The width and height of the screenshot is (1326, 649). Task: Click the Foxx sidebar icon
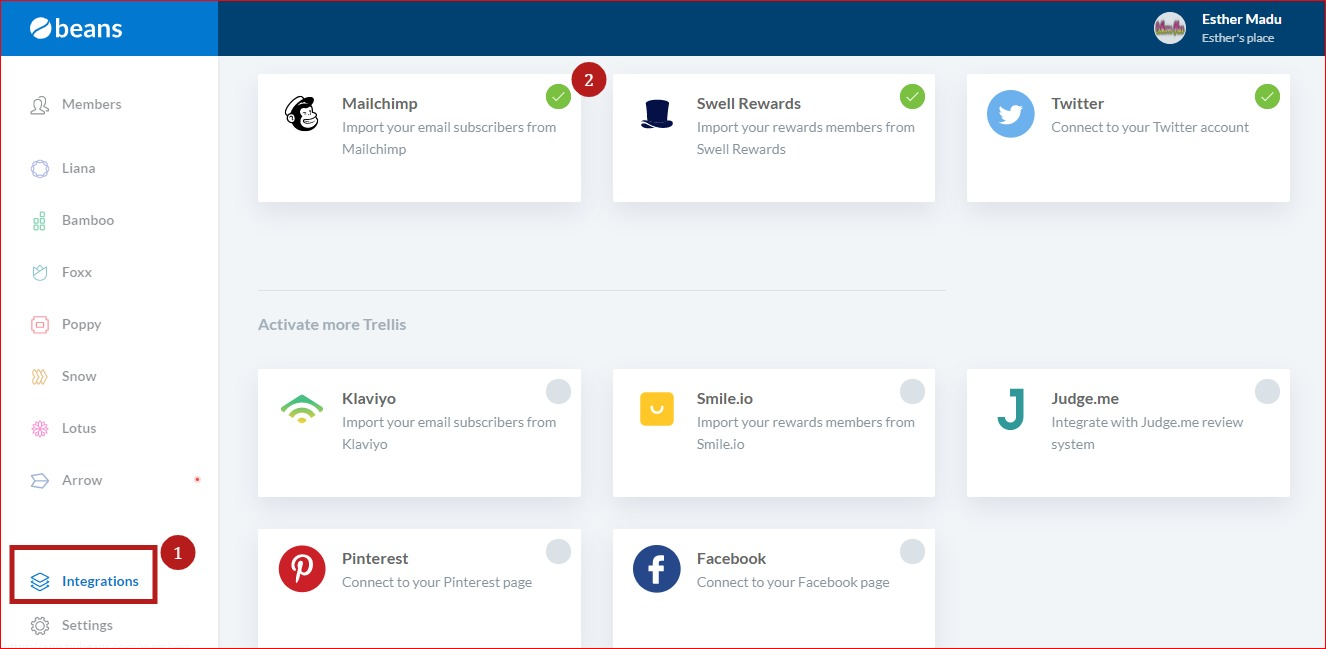pyautogui.click(x=40, y=273)
